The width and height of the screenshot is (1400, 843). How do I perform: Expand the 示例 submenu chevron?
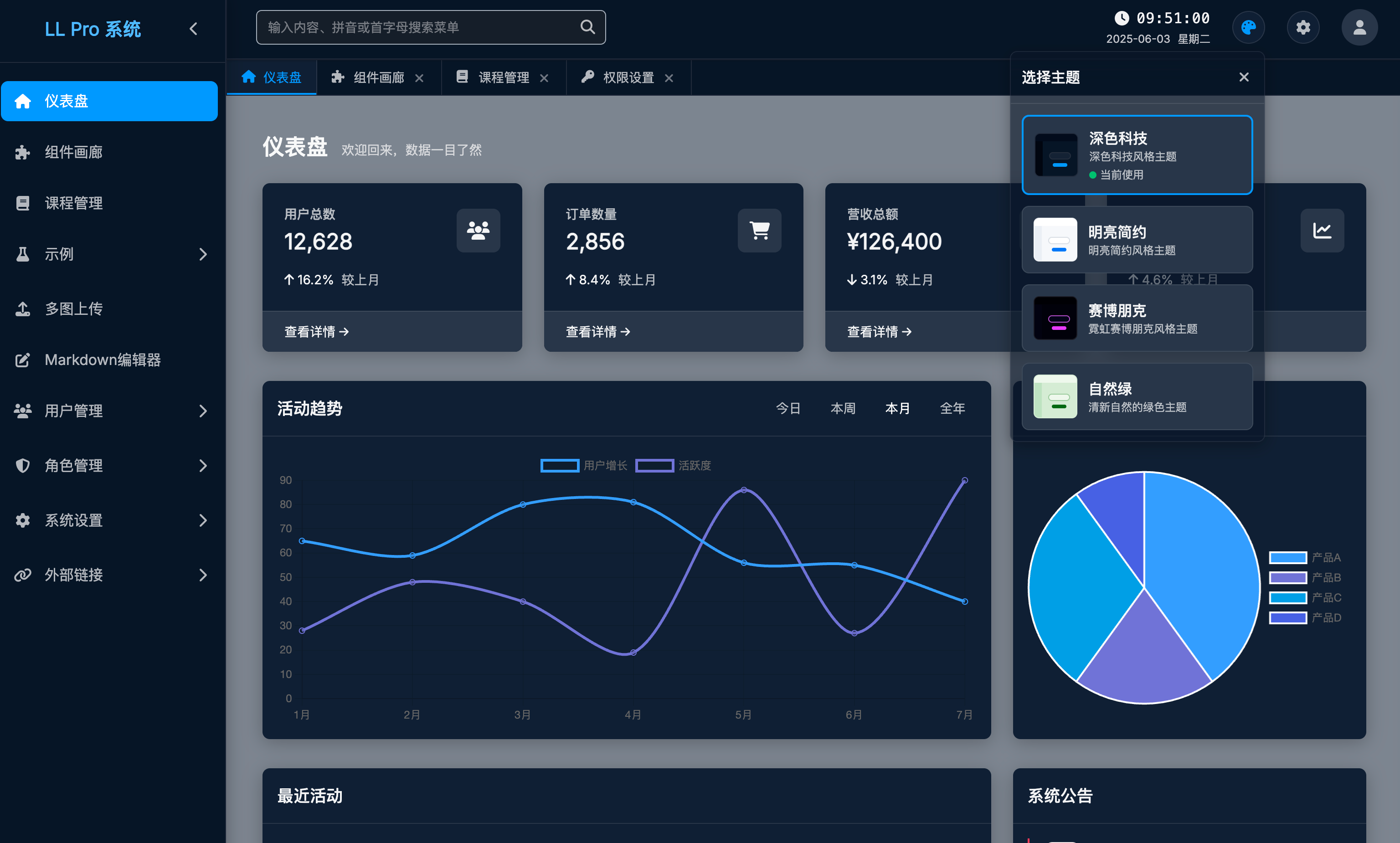[x=203, y=254]
